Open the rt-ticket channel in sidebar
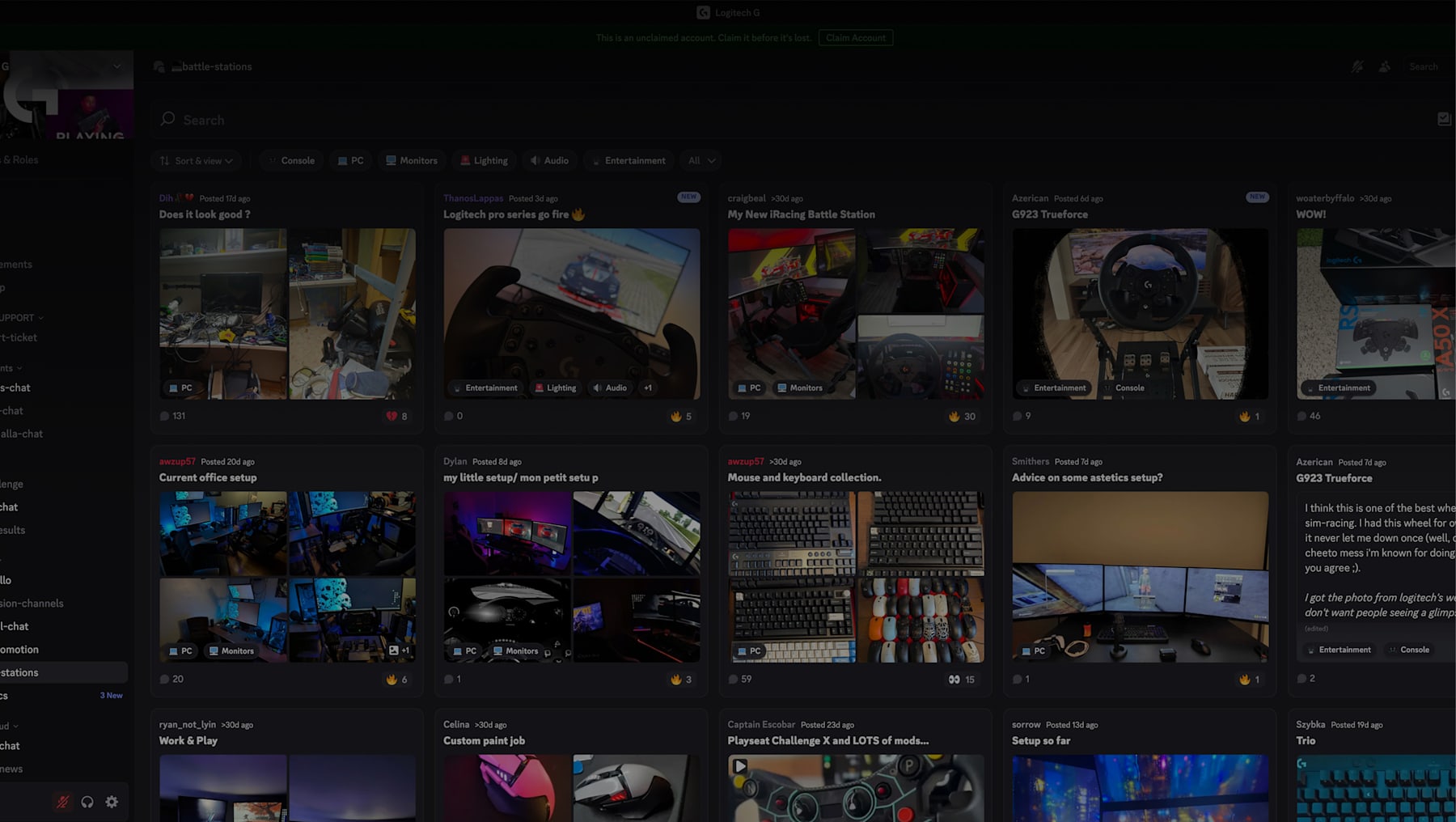Viewport: 1456px width, 822px height. (64, 337)
